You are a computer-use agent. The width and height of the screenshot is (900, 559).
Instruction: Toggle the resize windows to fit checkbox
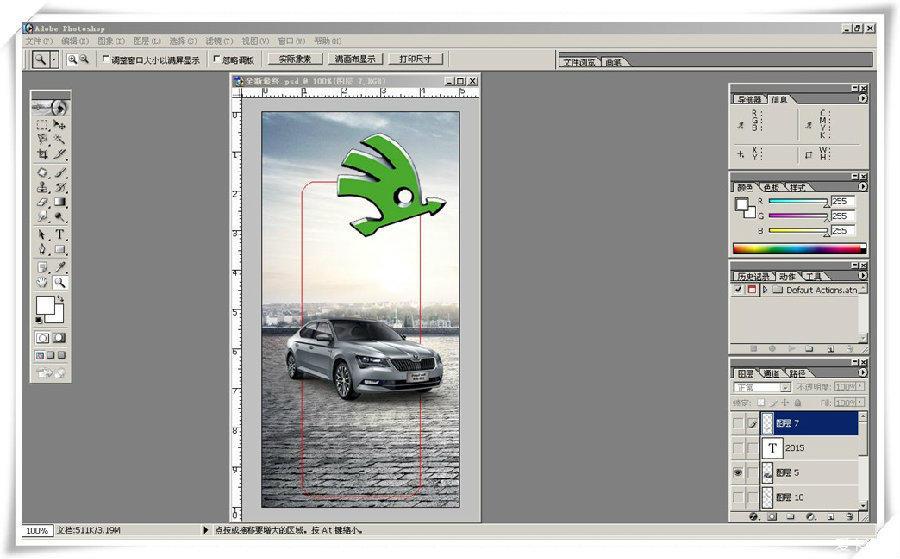pos(106,59)
